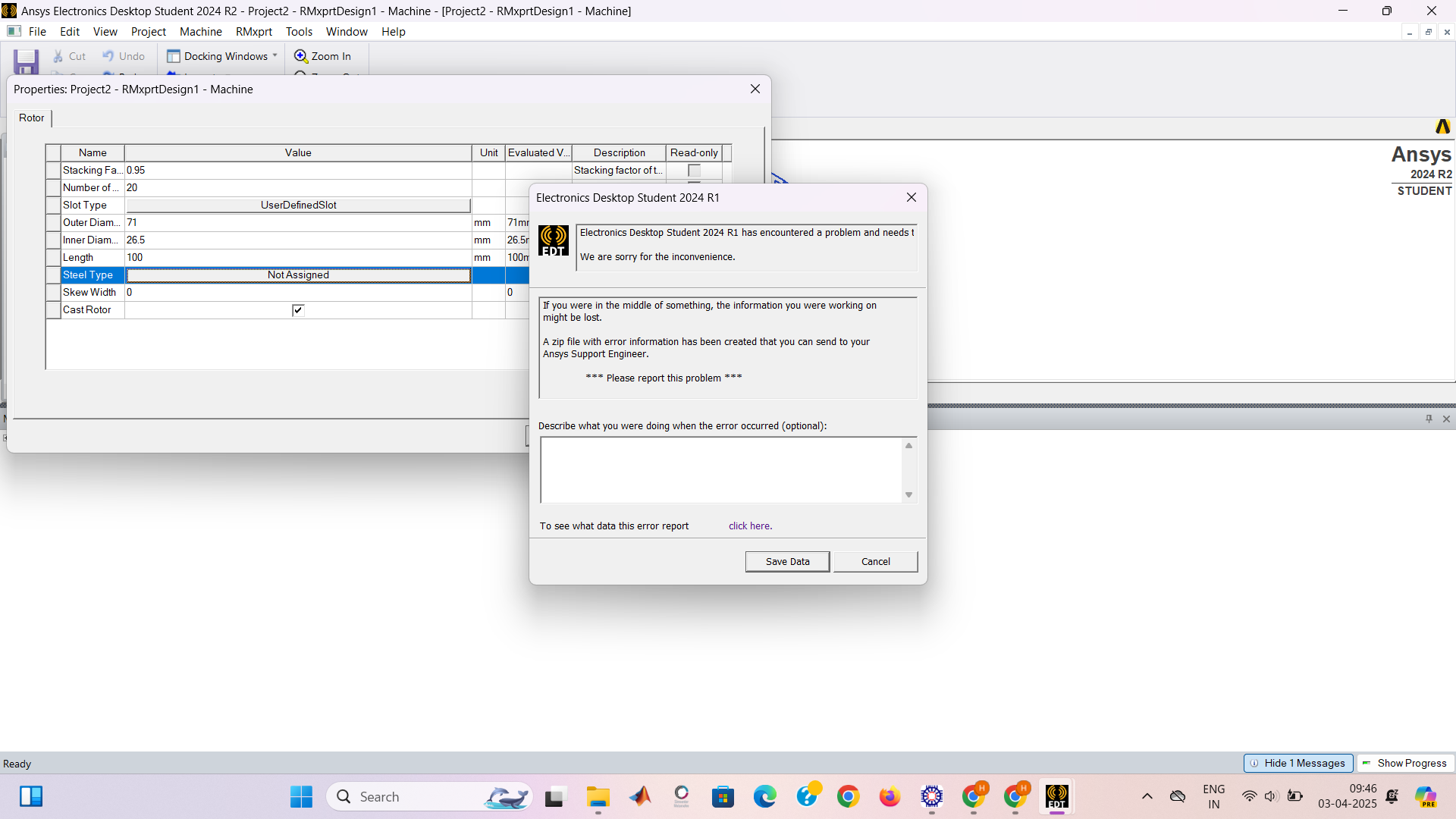Edit the Length value 100
Viewport: 1456px width, 819px height.
coord(298,258)
